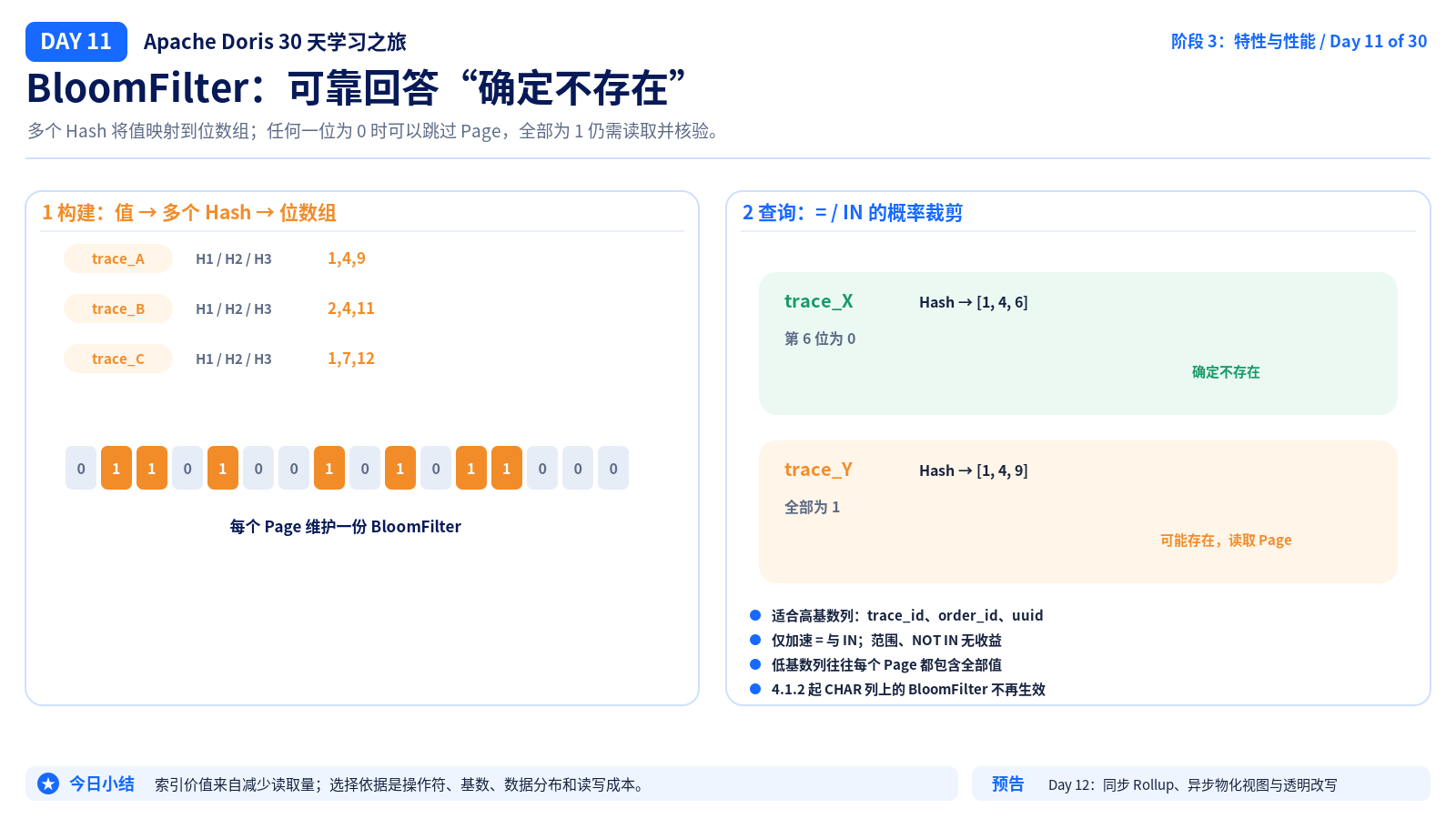Click "H1 / H2 / H3" in the trace_C row
The height and width of the screenshot is (819, 1456).
(x=234, y=359)
